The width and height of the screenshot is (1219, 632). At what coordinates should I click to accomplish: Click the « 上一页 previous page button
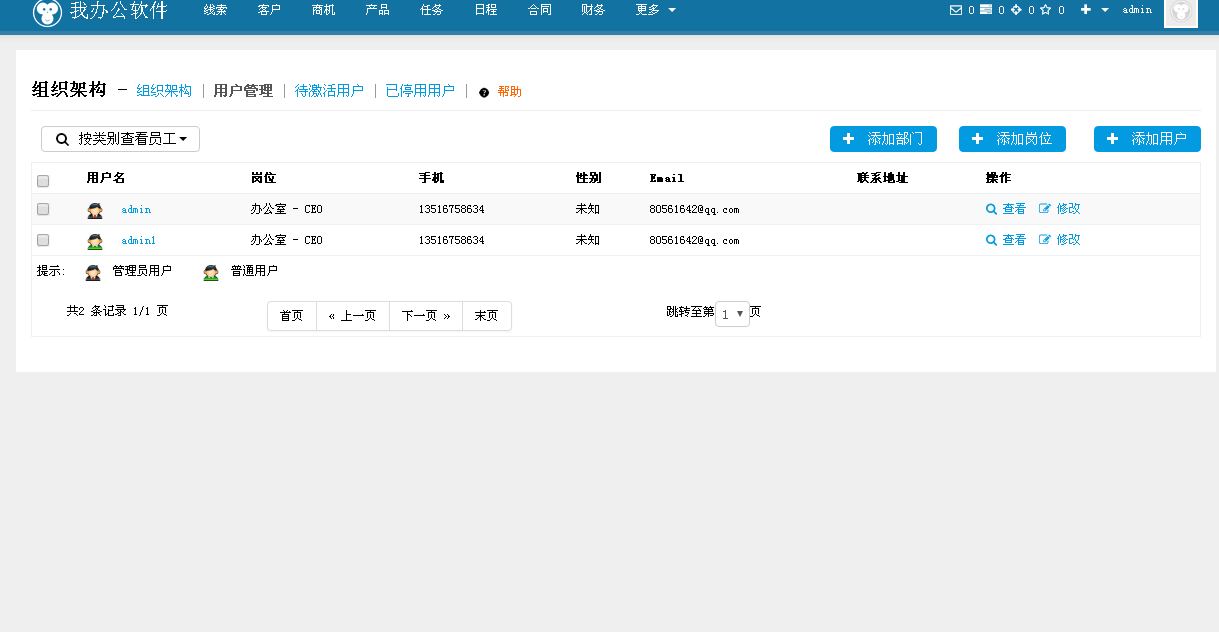click(x=353, y=316)
